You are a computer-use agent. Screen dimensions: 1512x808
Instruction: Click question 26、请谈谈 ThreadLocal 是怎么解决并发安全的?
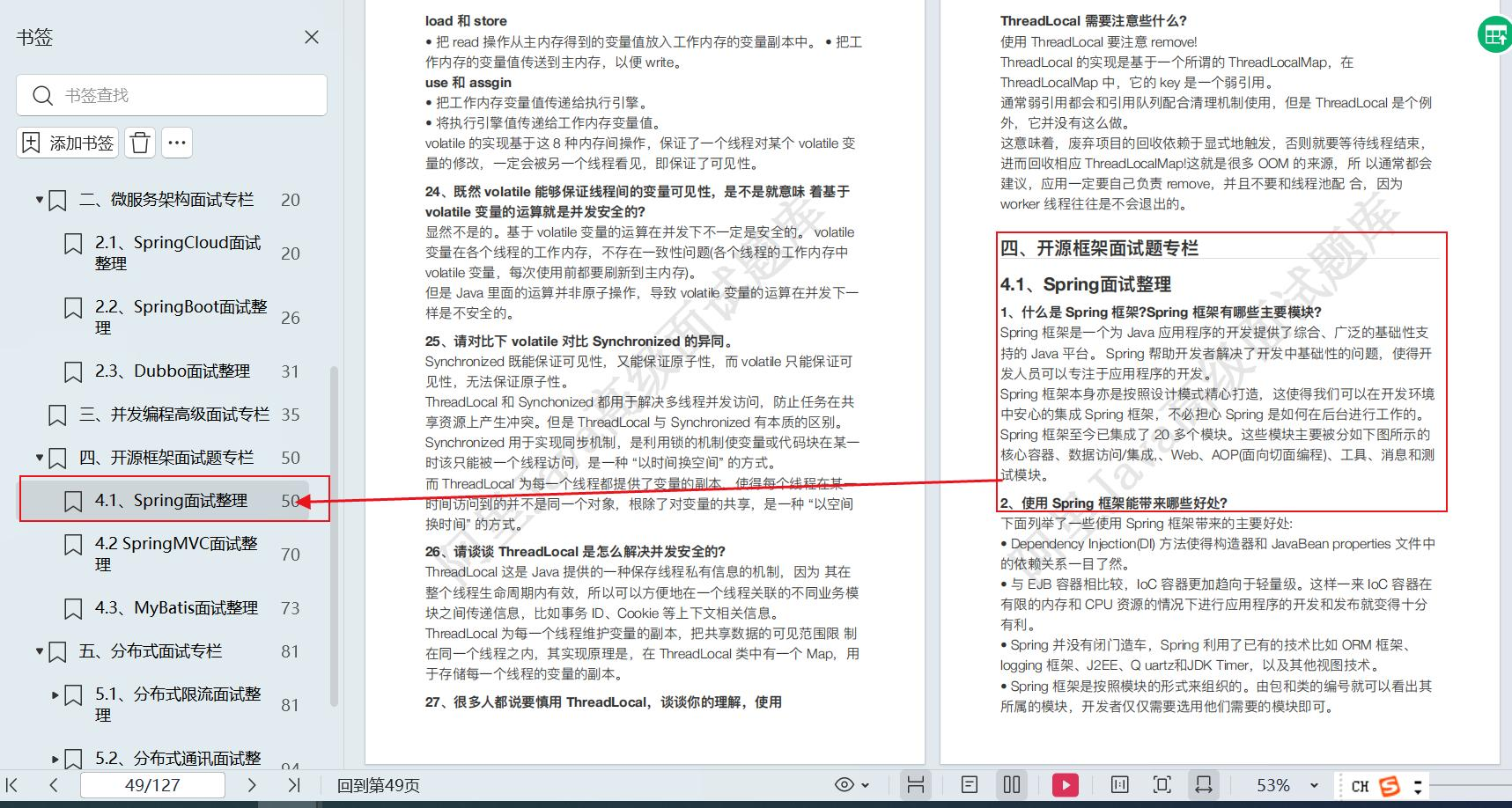(575, 552)
